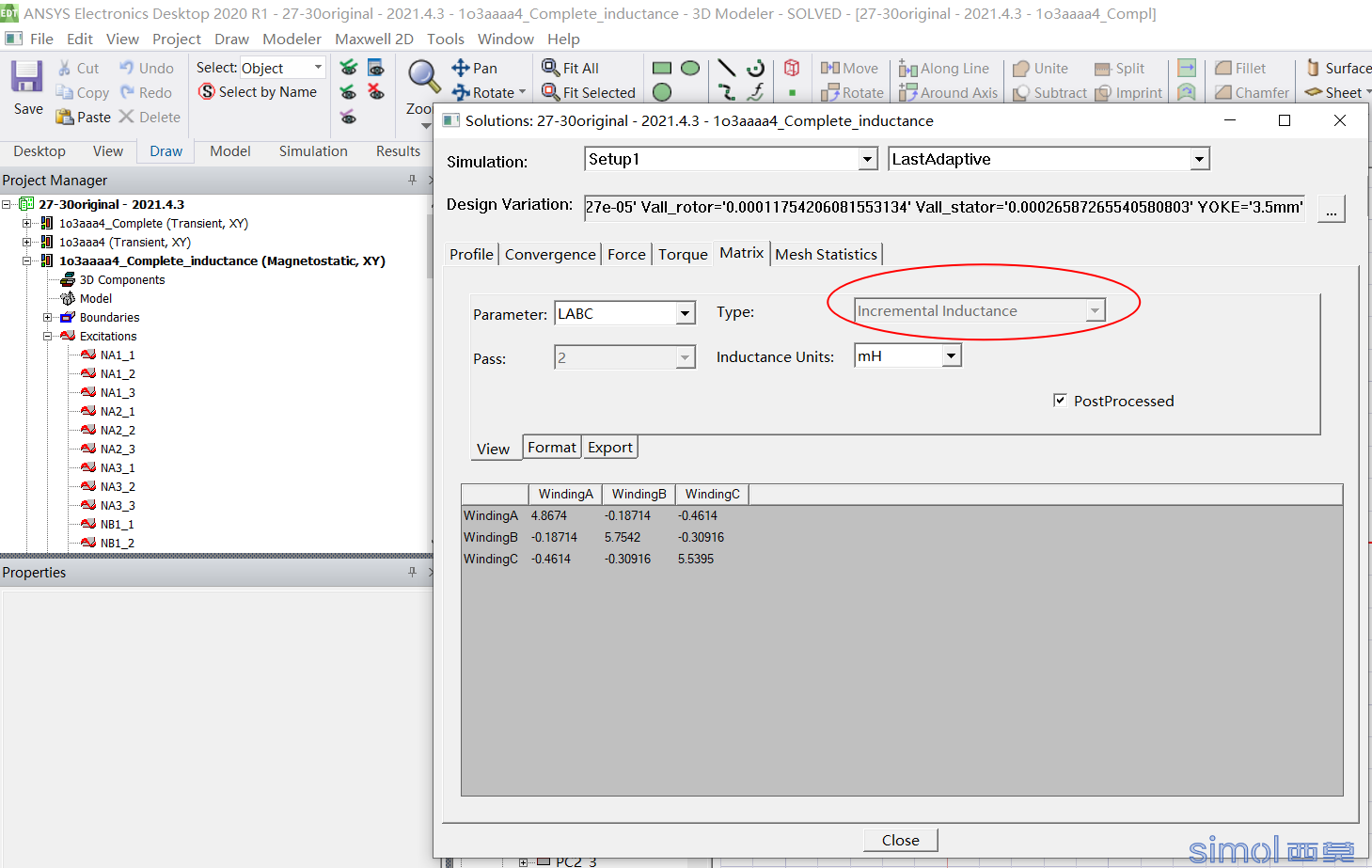Open the Tools menu
Viewport: 1372px width, 868px height.
click(x=445, y=39)
